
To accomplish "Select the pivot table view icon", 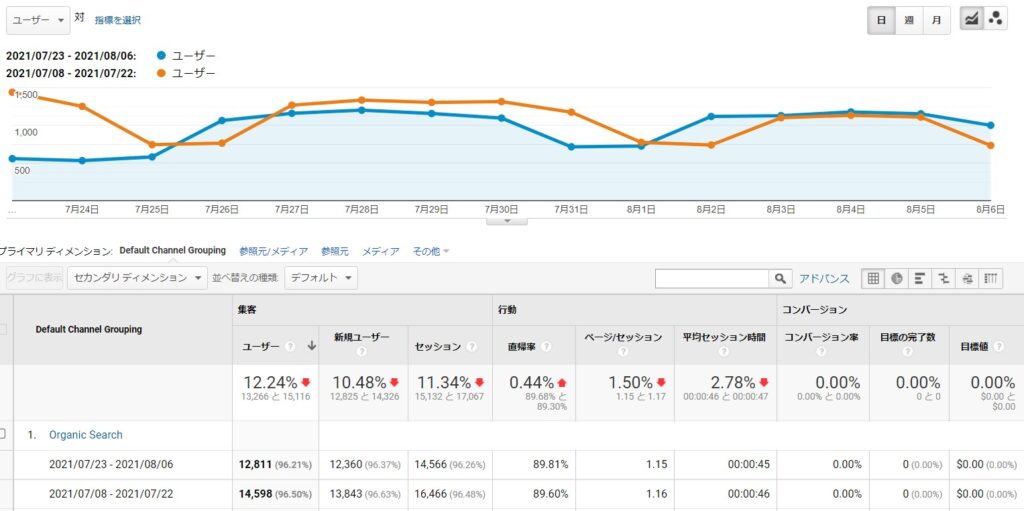I will (x=990, y=278).
